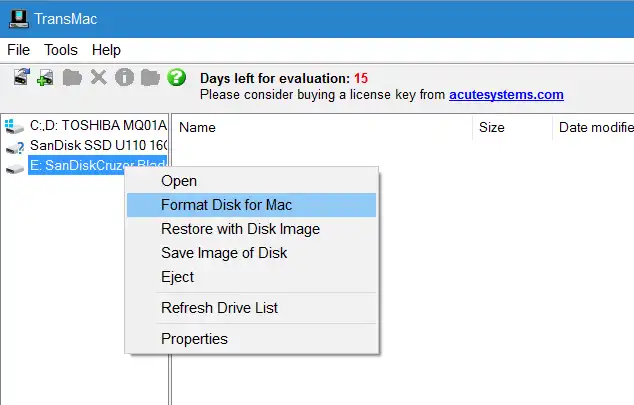Sort by Size column header
Screen dimensions: 634x405
pyautogui.click(x=491, y=127)
